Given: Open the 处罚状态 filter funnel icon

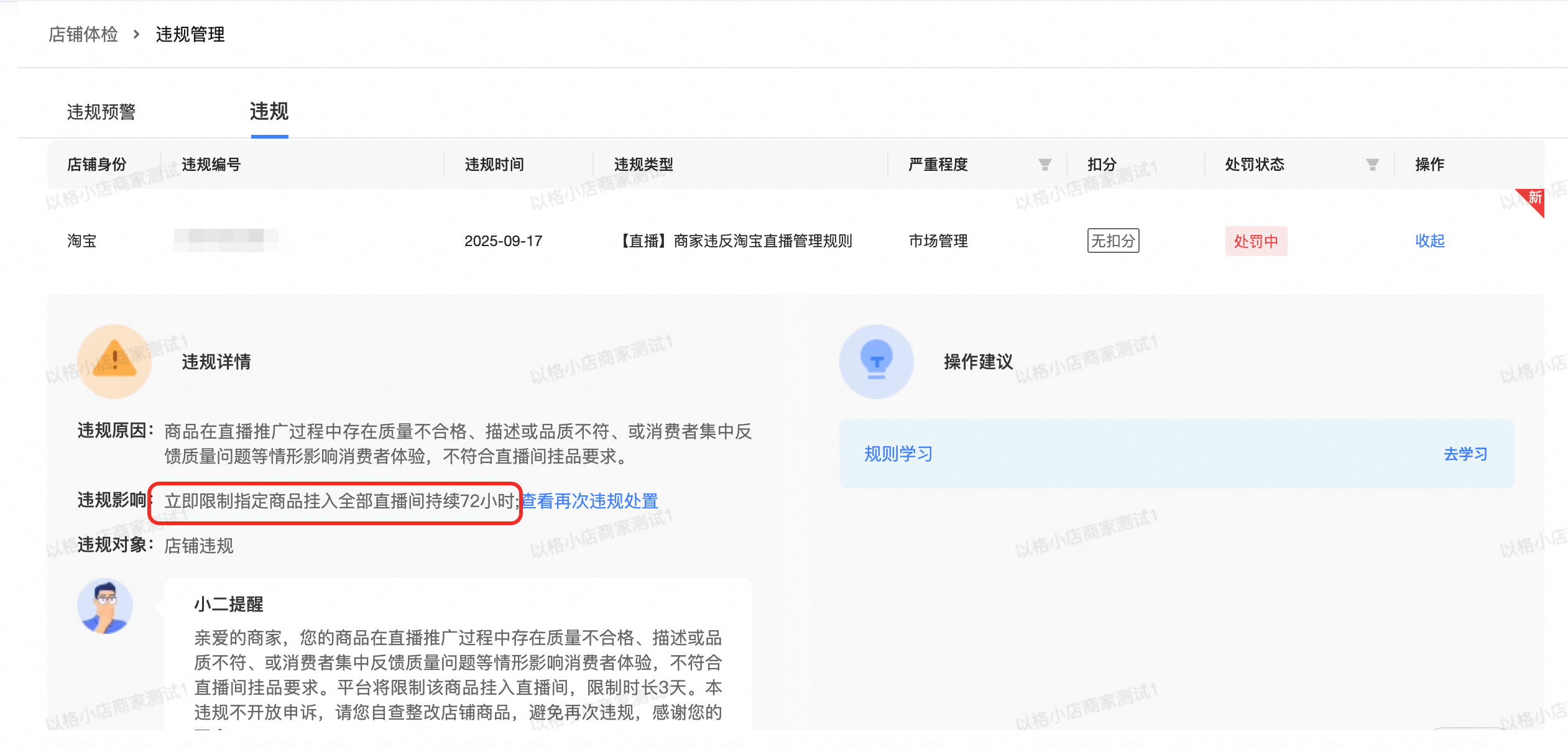Looking at the screenshot, I should click(x=1372, y=165).
